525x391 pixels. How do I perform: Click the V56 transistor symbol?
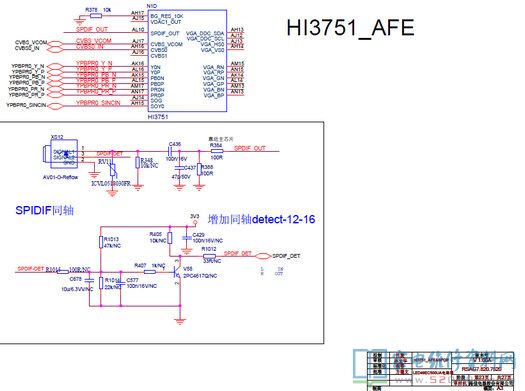click(x=178, y=271)
